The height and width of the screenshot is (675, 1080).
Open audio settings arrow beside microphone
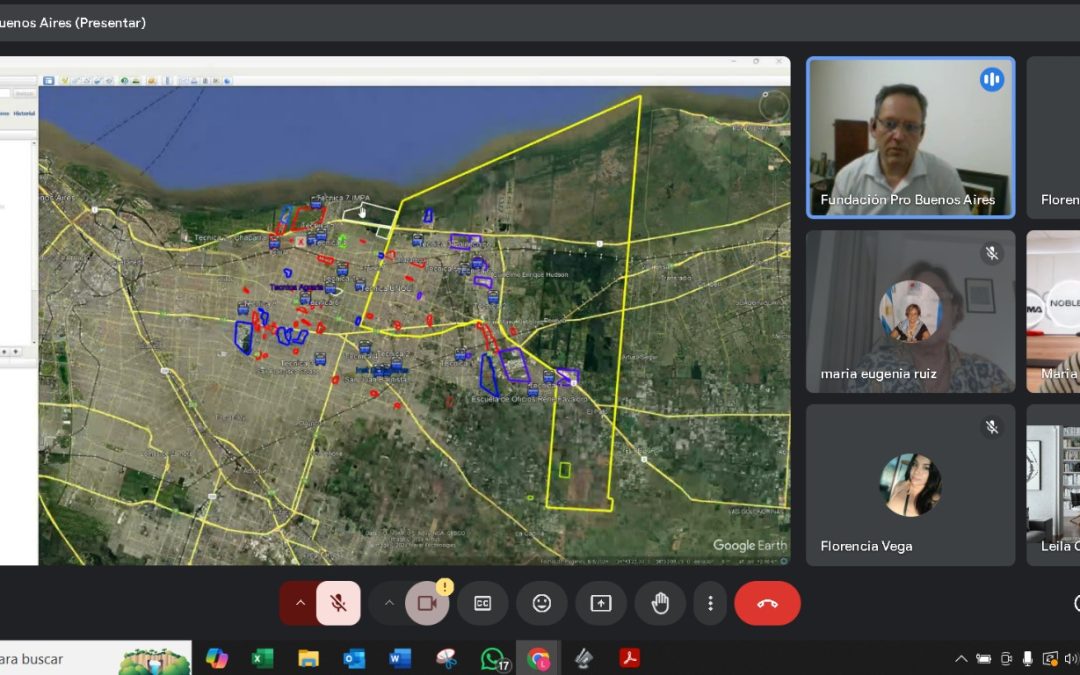coord(299,603)
